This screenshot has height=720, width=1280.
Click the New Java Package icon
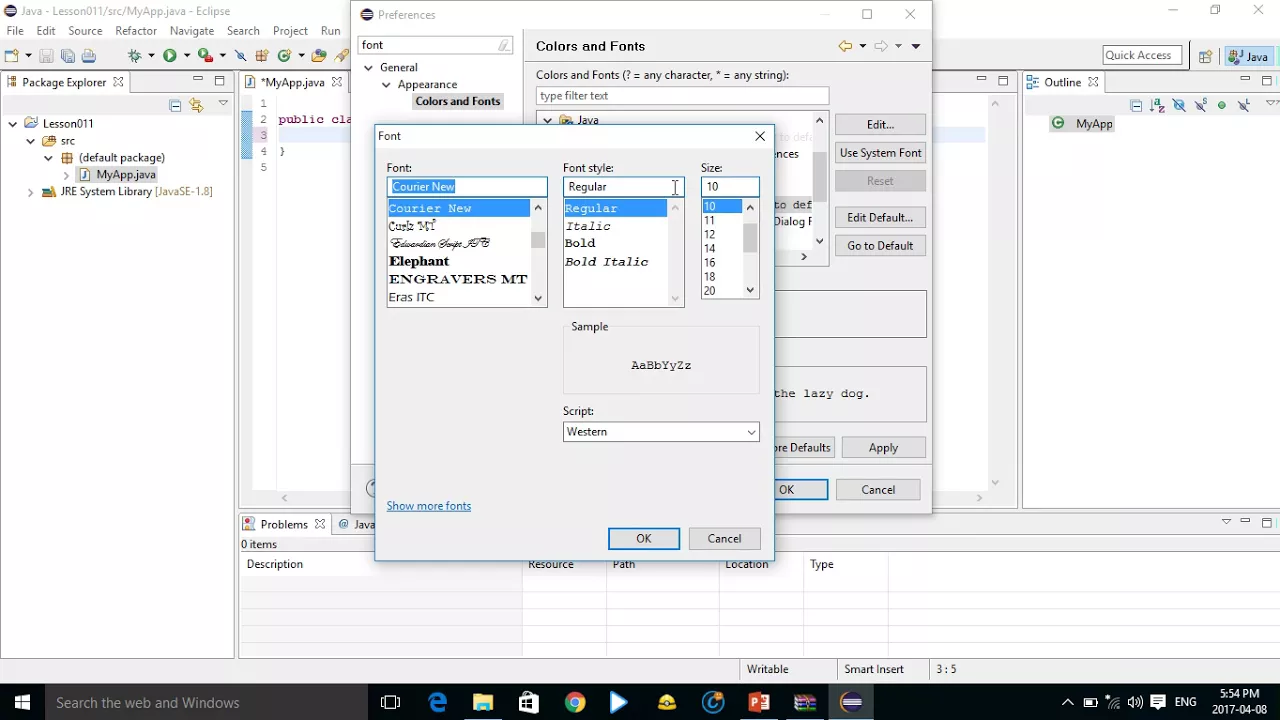point(262,56)
